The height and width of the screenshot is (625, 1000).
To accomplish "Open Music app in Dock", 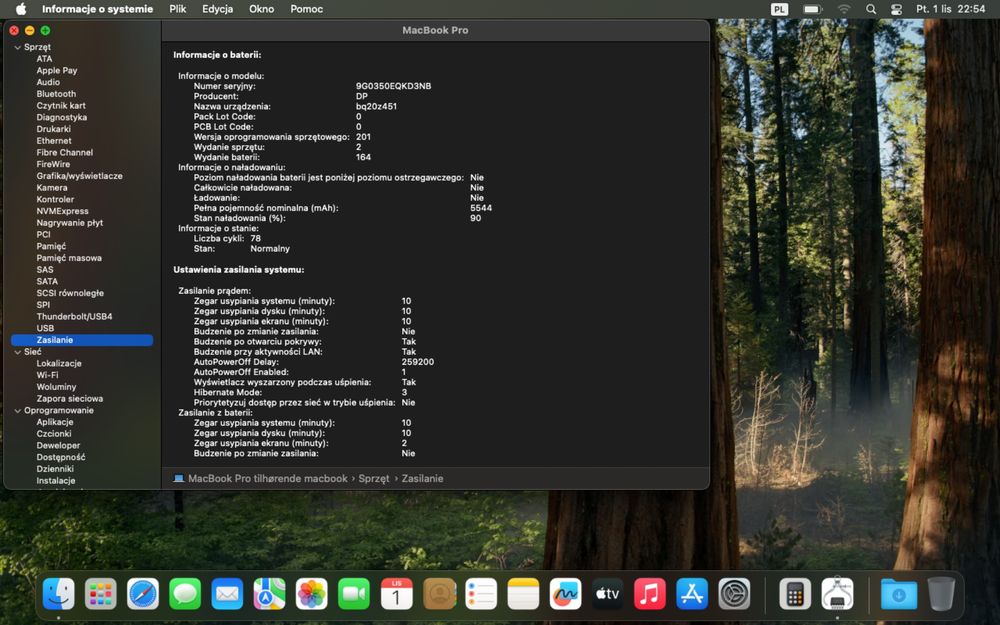I will tap(650, 594).
